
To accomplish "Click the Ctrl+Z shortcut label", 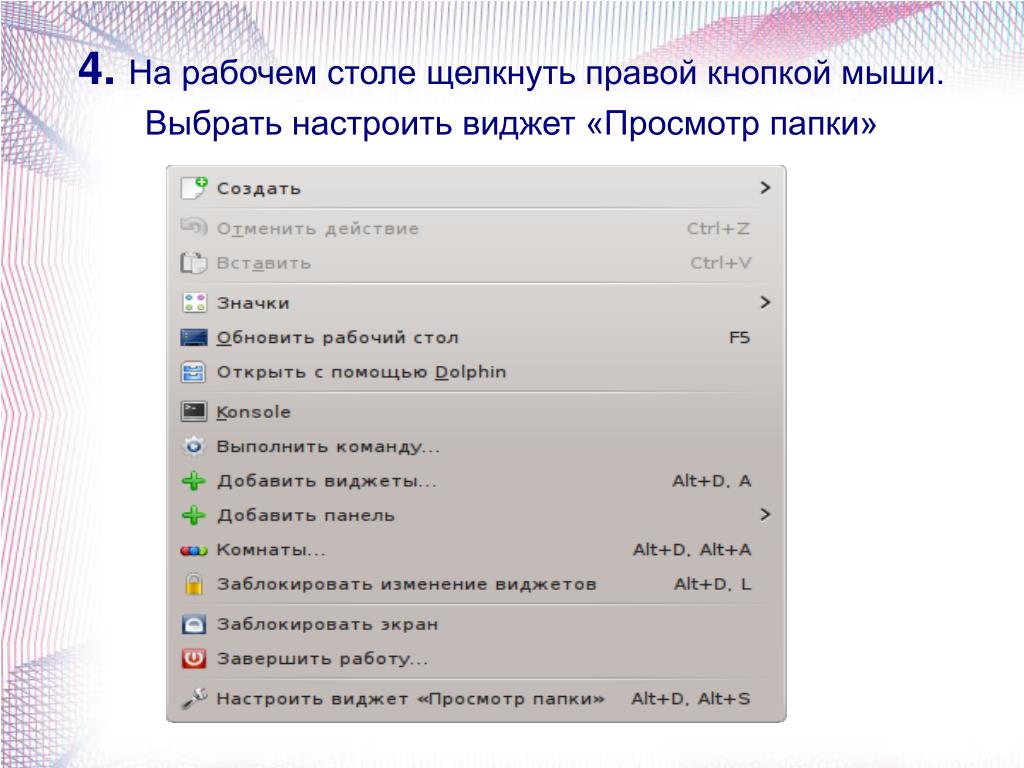I will tap(718, 229).
